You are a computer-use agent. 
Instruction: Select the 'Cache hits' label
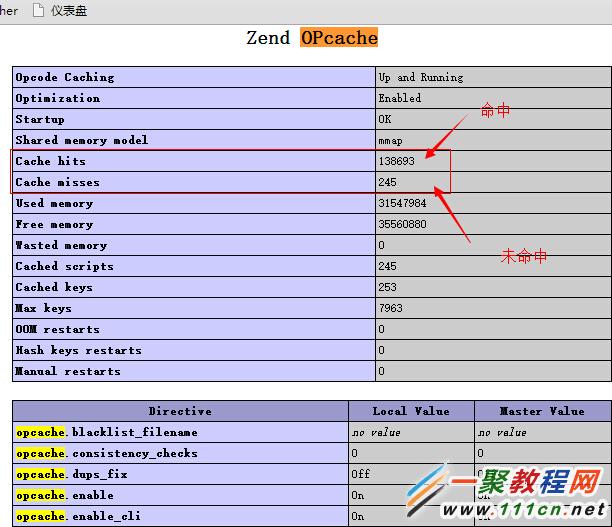(x=50, y=161)
